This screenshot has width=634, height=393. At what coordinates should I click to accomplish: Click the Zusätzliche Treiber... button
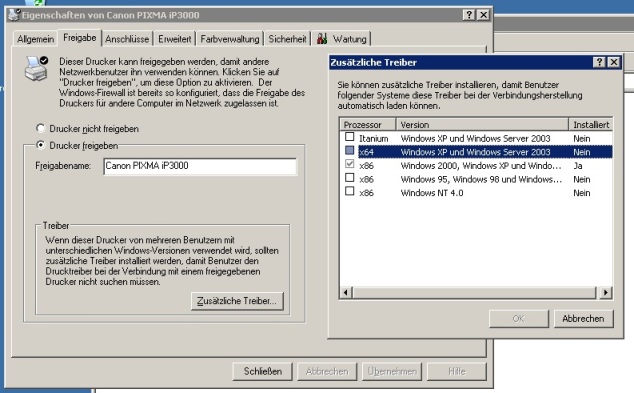click(237, 301)
